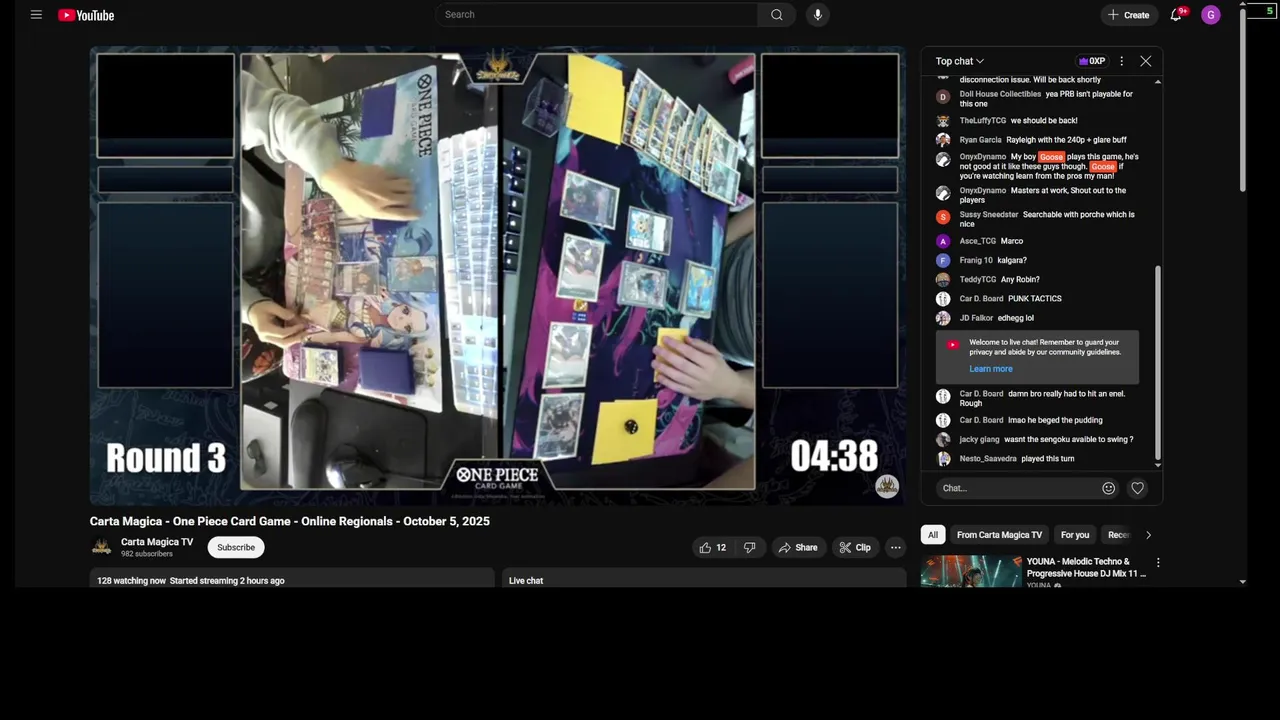Image resolution: width=1280 pixels, height=720 pixels.
Task: Click the search magnifier button
Action: point(777,15)
